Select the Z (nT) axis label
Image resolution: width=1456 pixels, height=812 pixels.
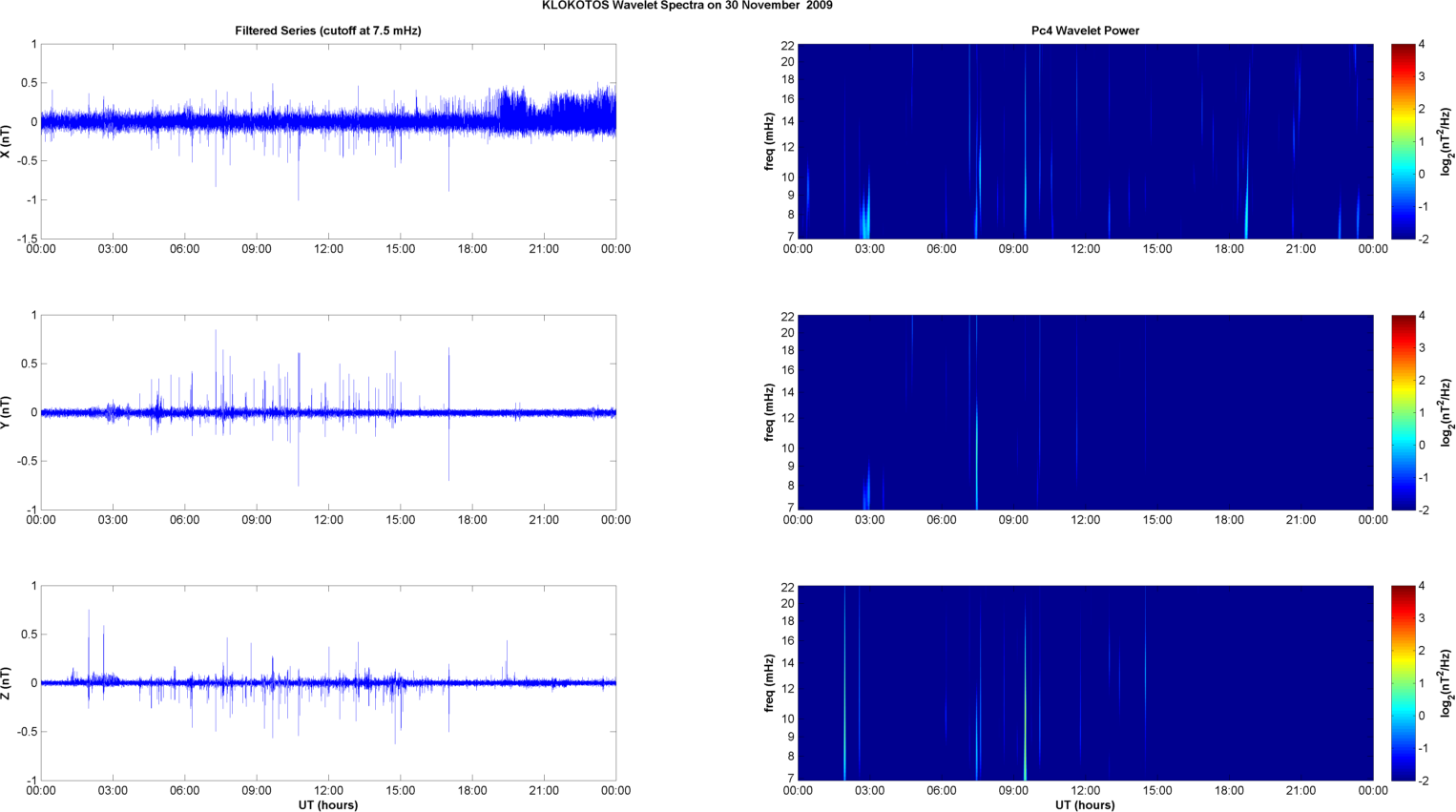coord(7,683)
